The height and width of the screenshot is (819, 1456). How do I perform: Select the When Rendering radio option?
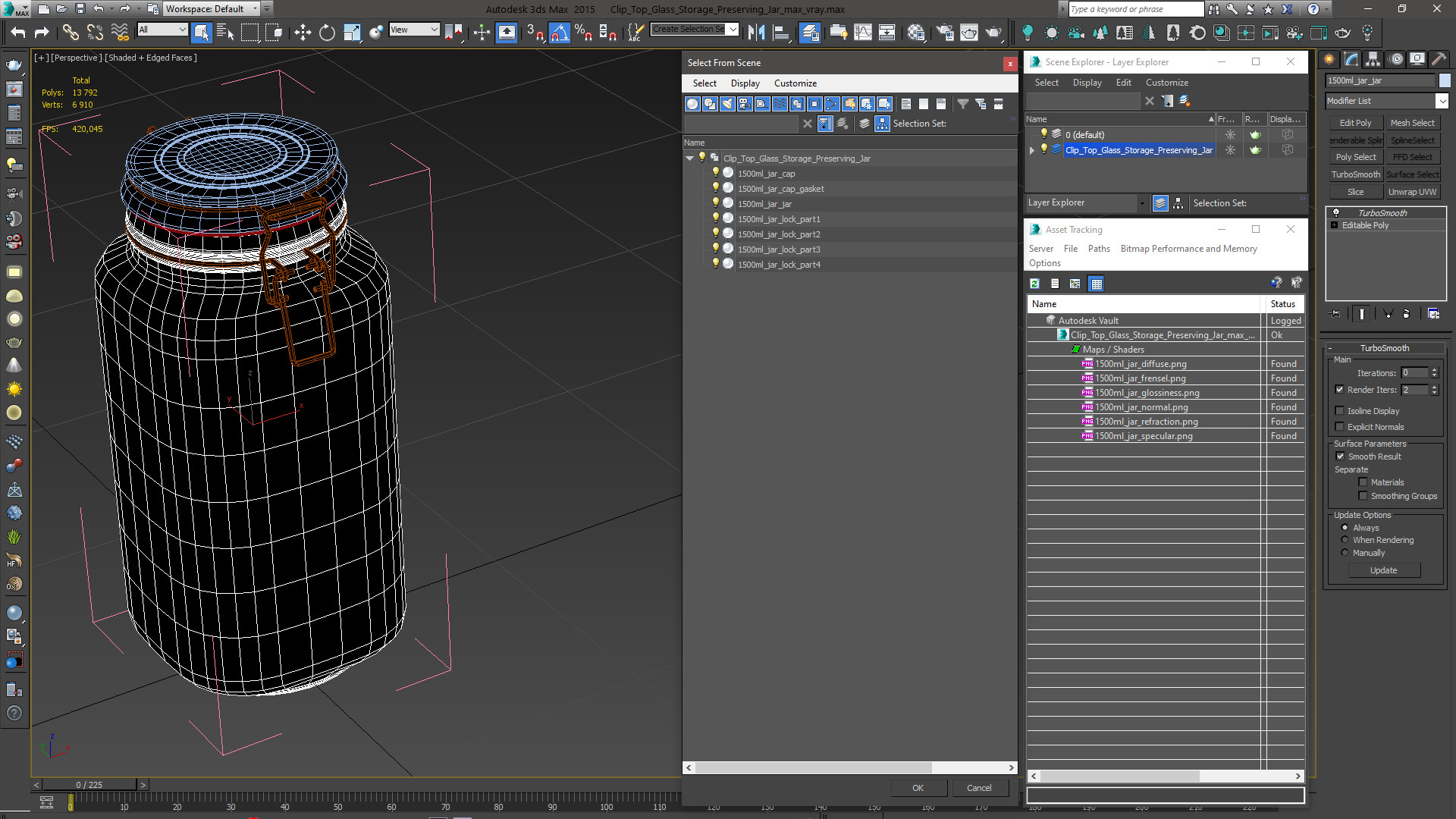click(1345, 540)
